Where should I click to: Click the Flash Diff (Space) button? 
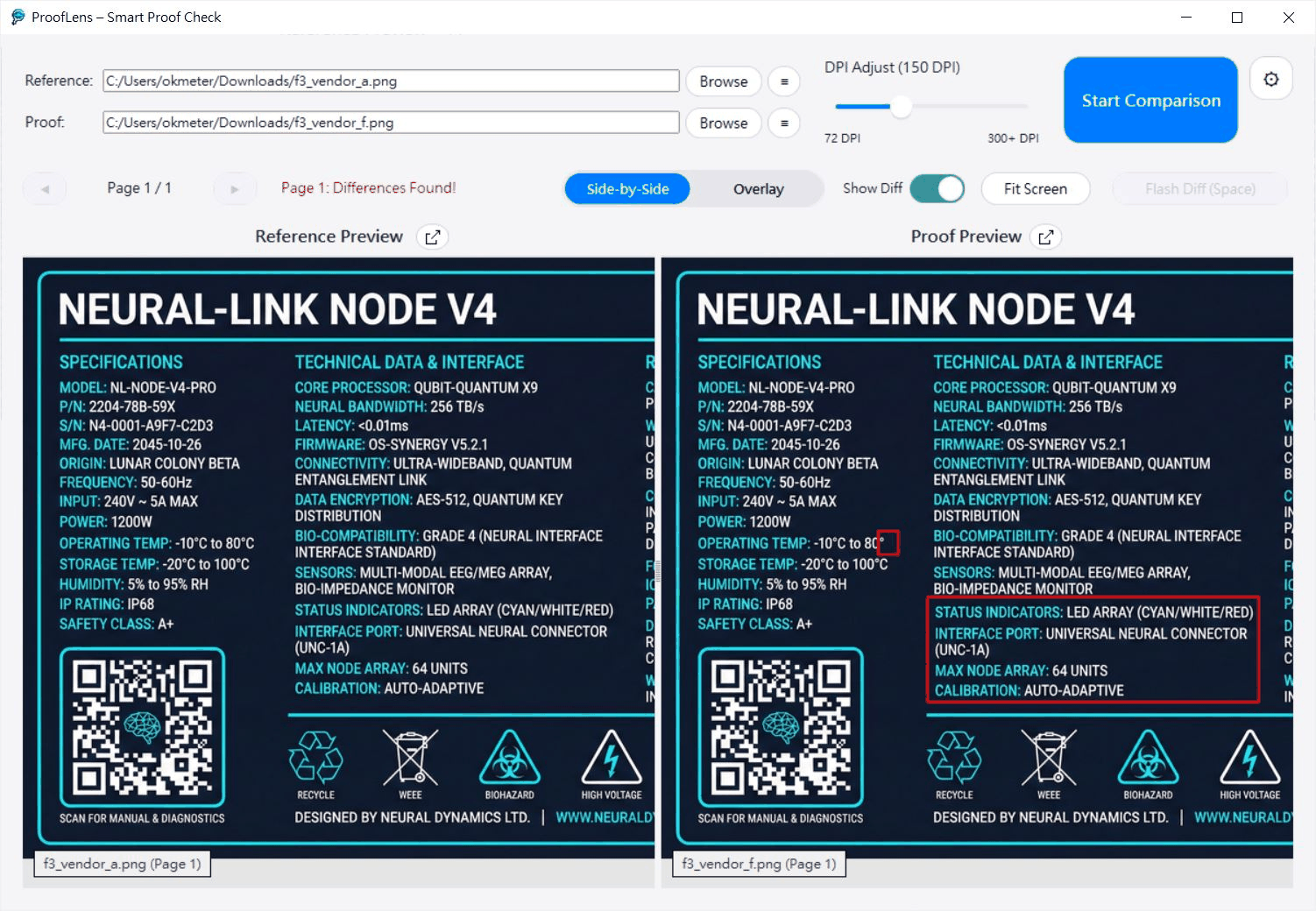[x=1199, y=188]
